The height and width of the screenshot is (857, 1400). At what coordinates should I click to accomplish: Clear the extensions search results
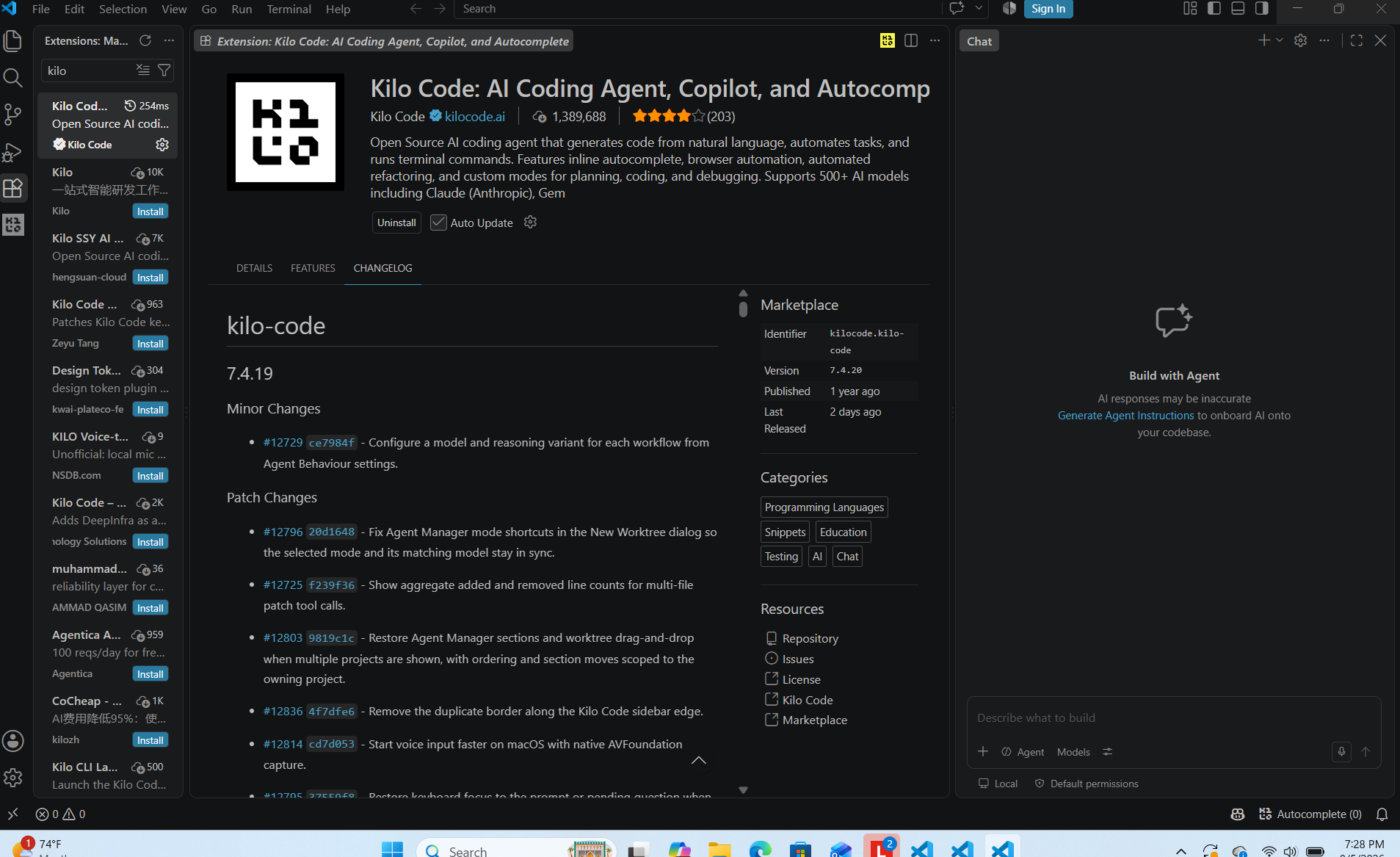coord(143,70)
